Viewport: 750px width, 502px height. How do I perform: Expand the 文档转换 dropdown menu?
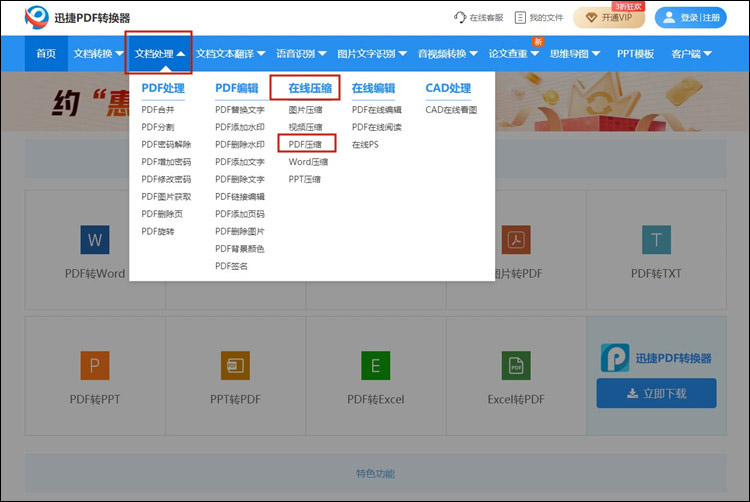[98, 54]
